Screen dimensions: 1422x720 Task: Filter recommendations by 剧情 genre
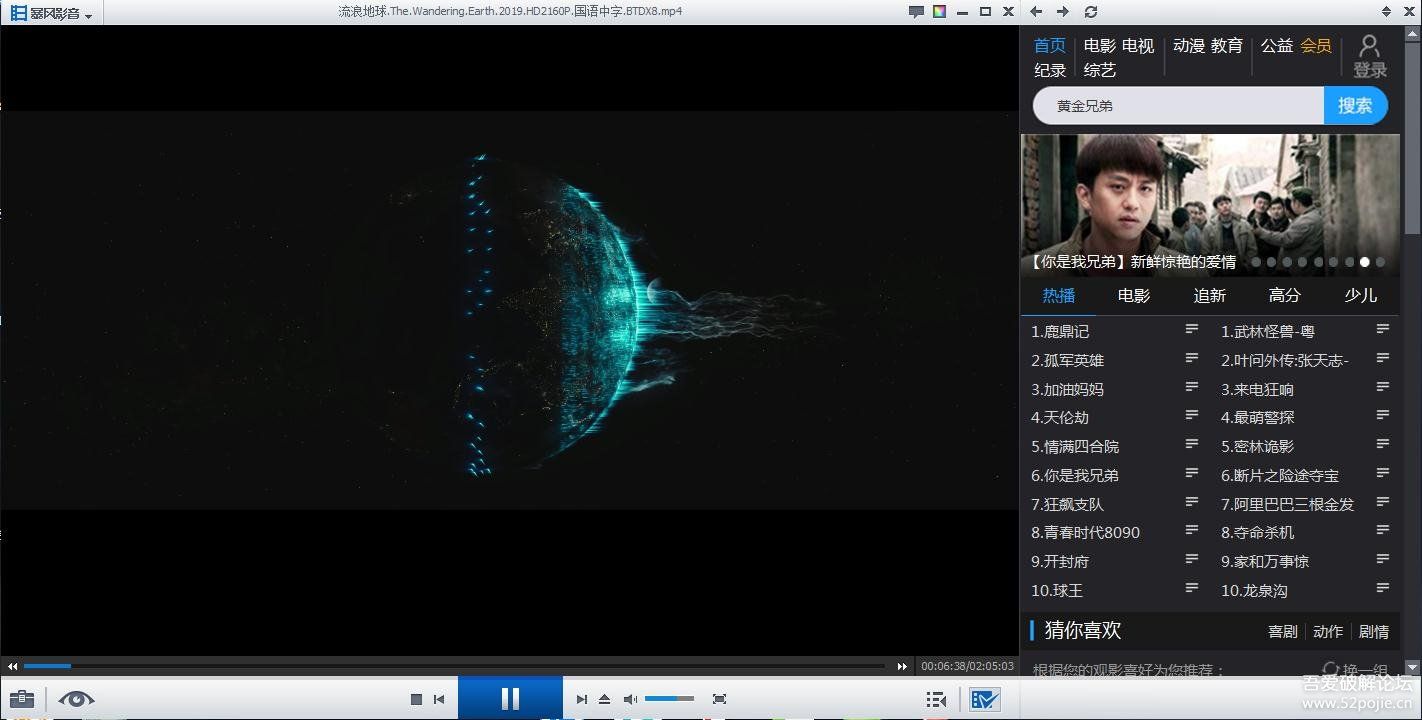coord(1374,632)
